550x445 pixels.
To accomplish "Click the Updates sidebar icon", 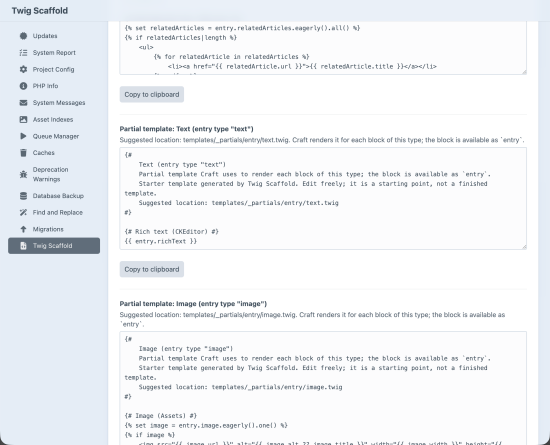I will [x=23, y=36].
